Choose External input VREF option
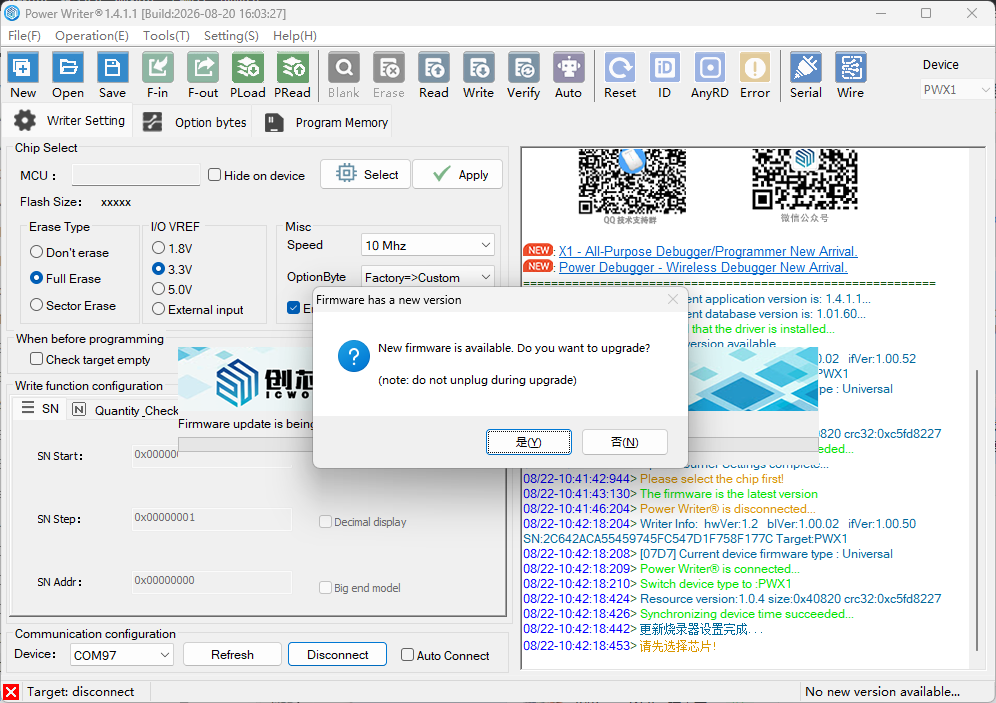The width and height of the screenshot is (996, 703). pyautogui.click(x=159, y=309)
